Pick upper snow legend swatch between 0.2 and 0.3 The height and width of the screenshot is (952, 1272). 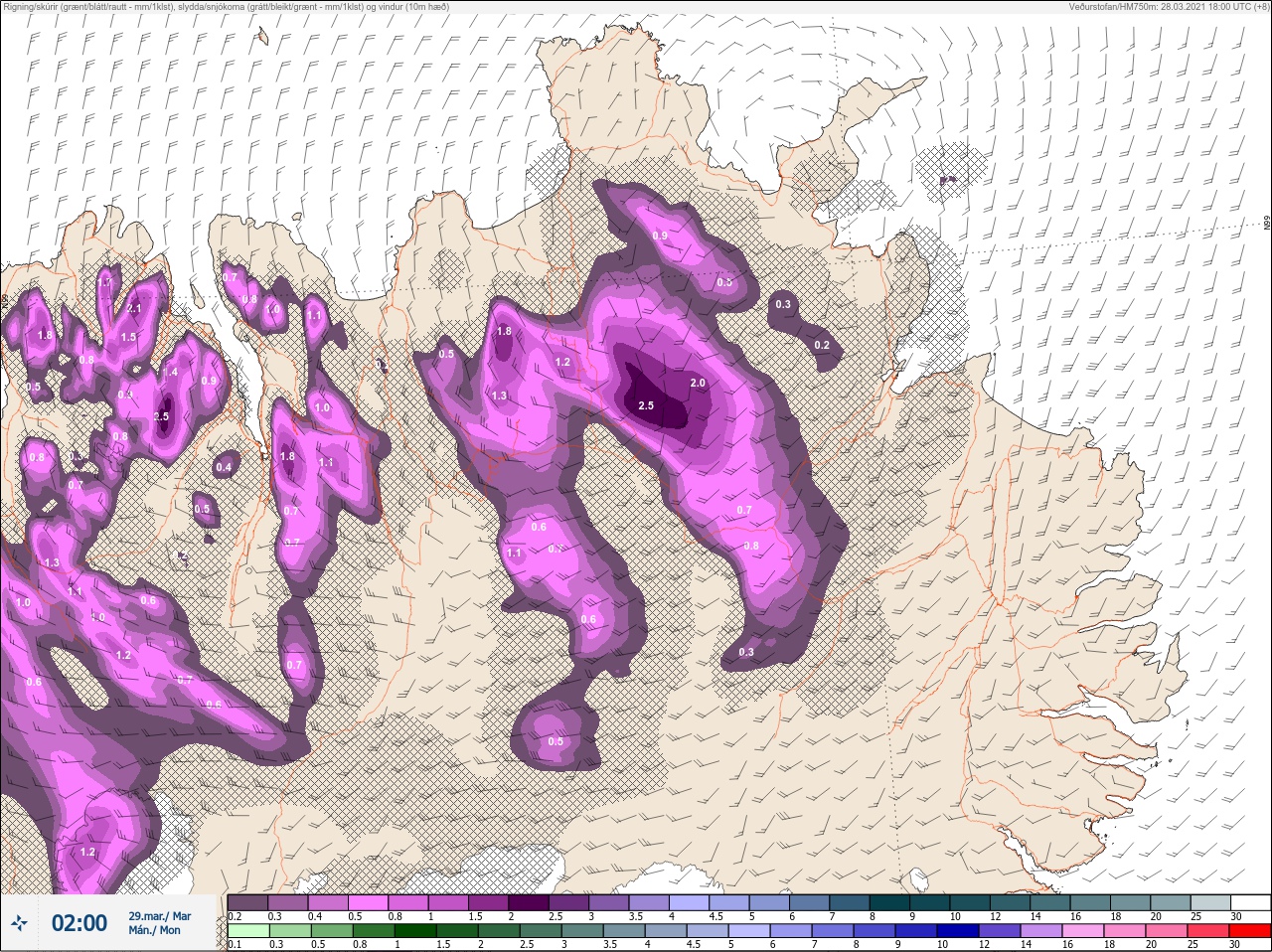pyautogui.click(x=247, y=902)
